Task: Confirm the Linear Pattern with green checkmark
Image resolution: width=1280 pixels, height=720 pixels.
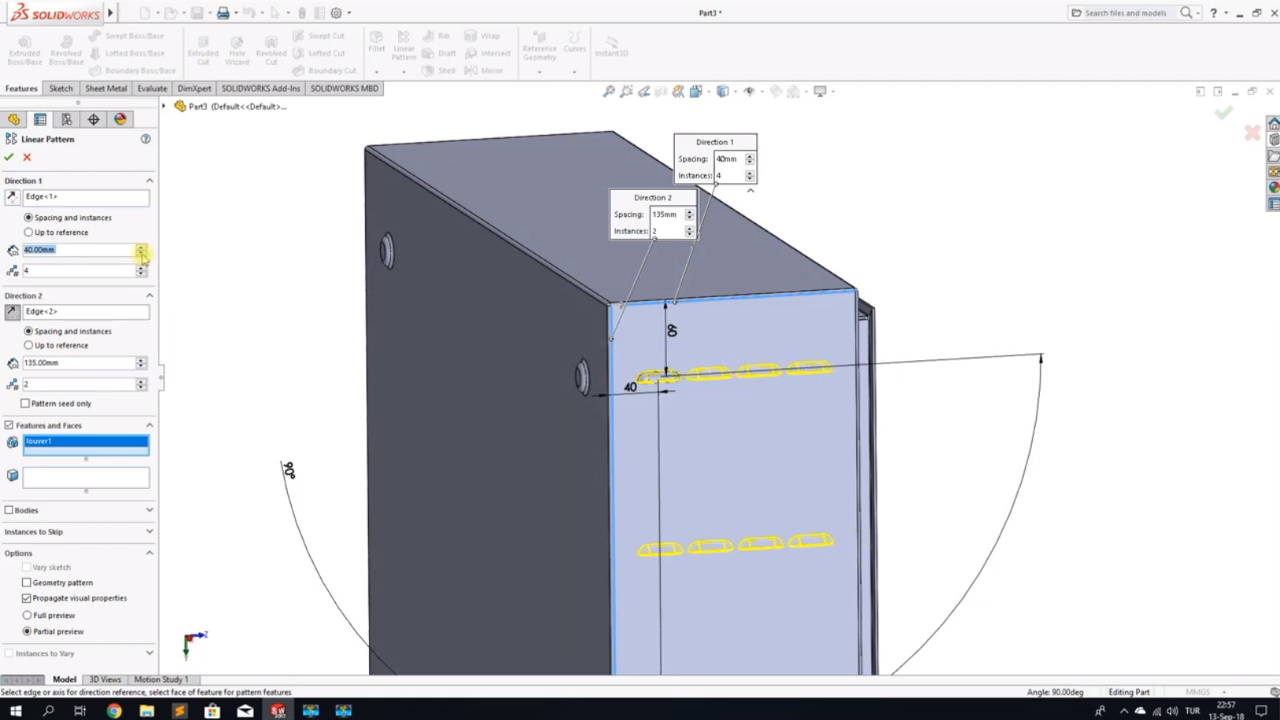Action: (9, 157)
